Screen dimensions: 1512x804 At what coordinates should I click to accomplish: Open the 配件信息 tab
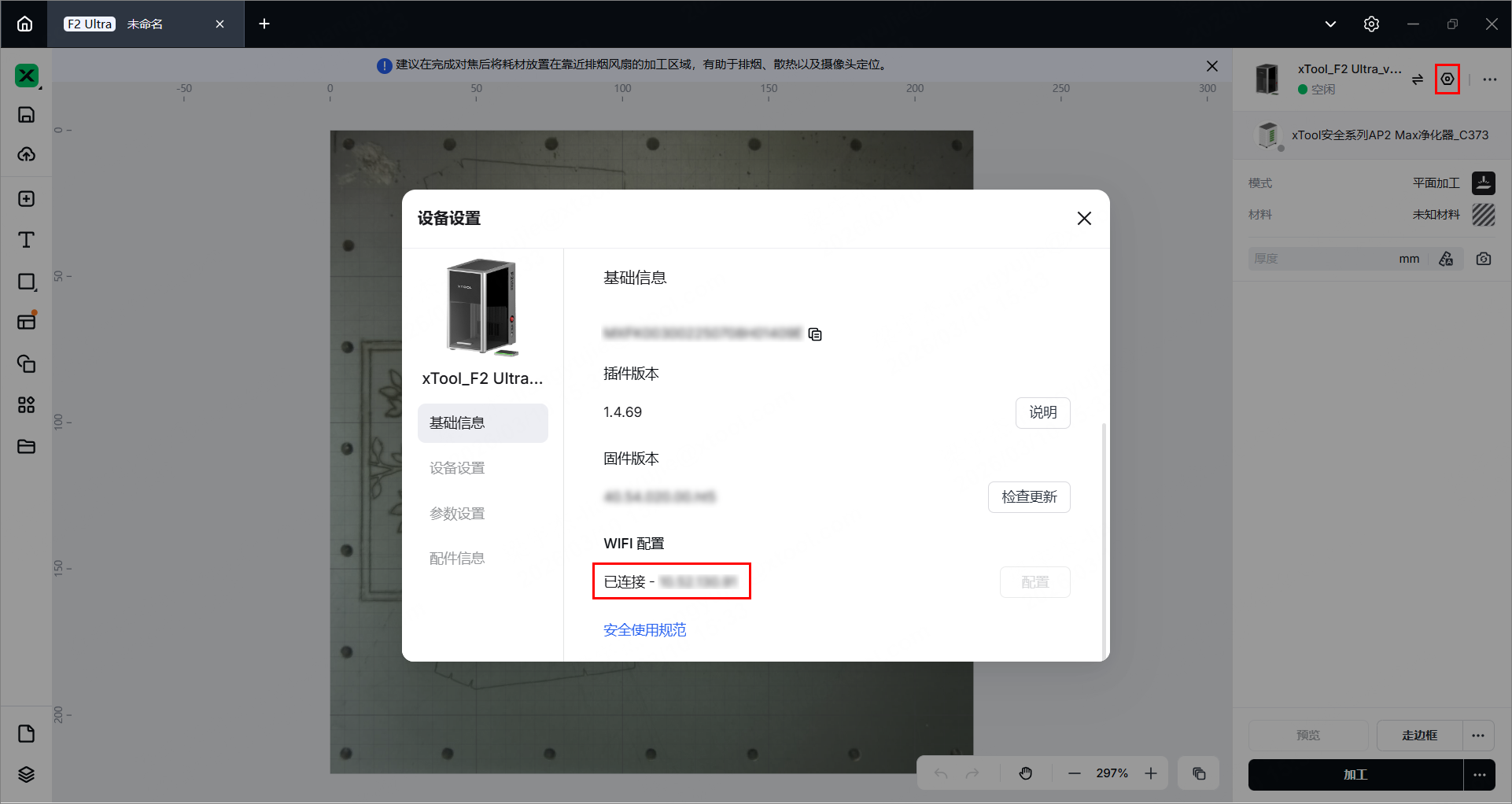pyautogui.click(x=457, y=559)
